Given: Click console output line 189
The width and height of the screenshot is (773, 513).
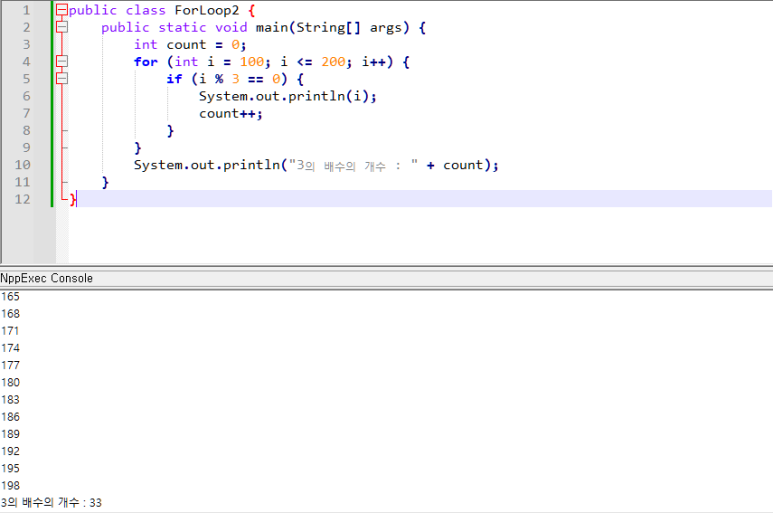Looking at the screenshot, I should click(10, 434).
